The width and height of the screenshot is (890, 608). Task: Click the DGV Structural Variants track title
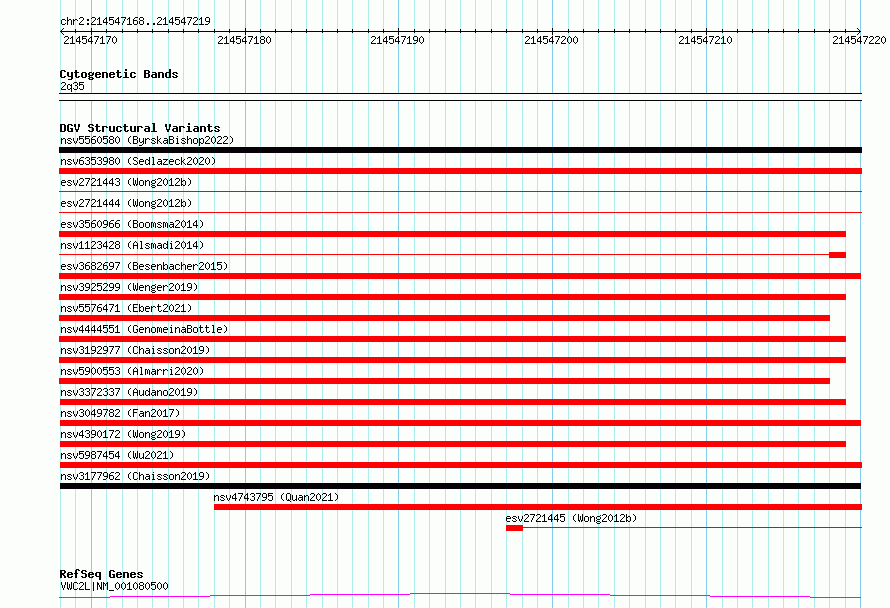click(140, 128)
